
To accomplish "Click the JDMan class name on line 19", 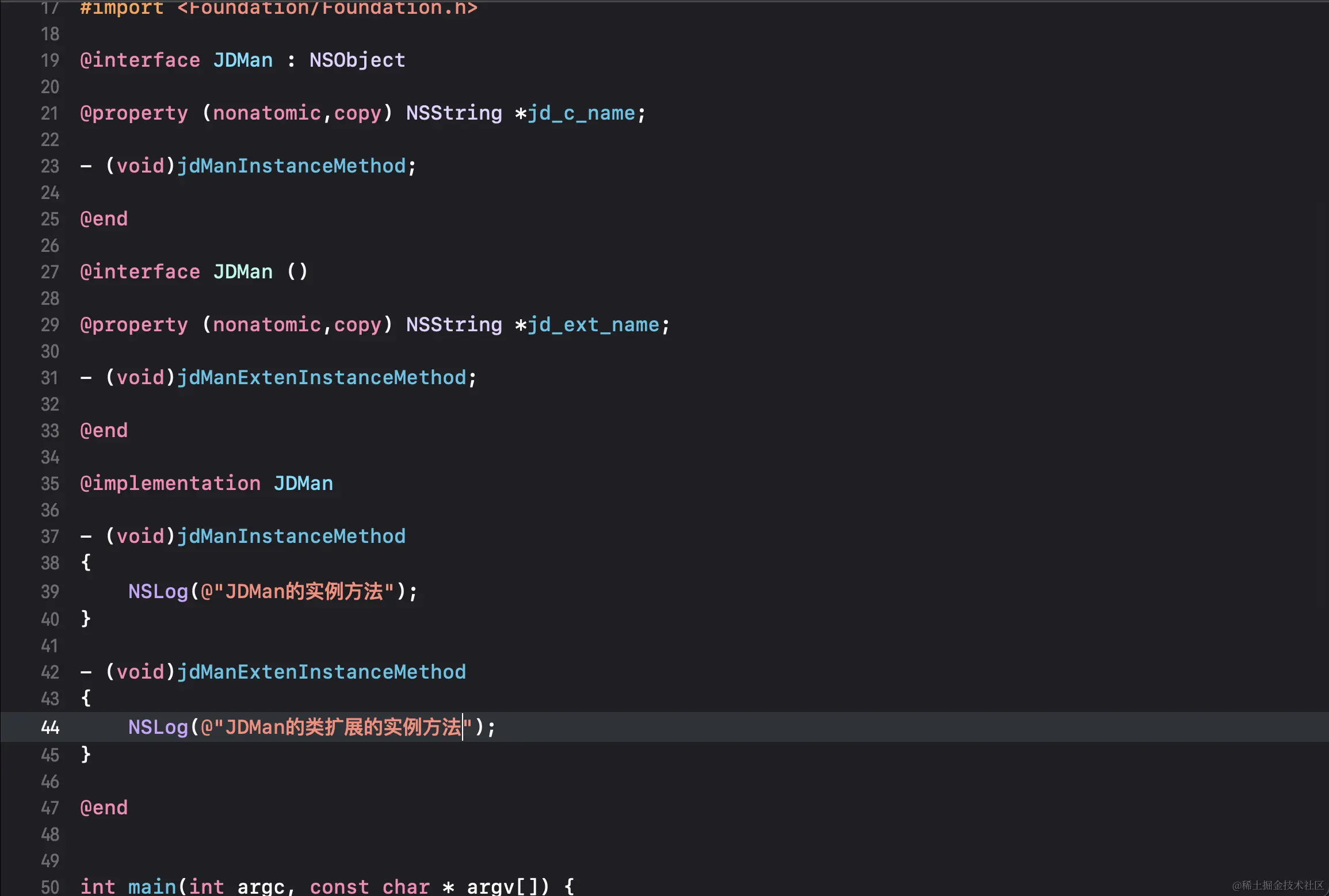I will [x=243, y=60].
